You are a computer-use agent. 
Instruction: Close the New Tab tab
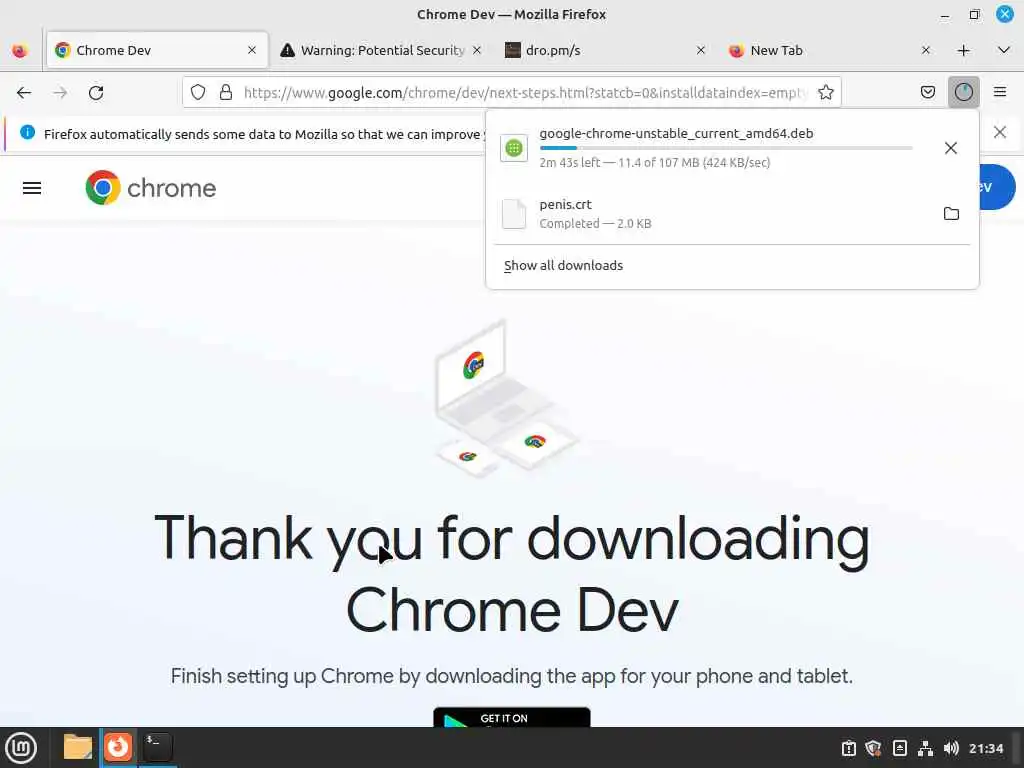[925, 50]
